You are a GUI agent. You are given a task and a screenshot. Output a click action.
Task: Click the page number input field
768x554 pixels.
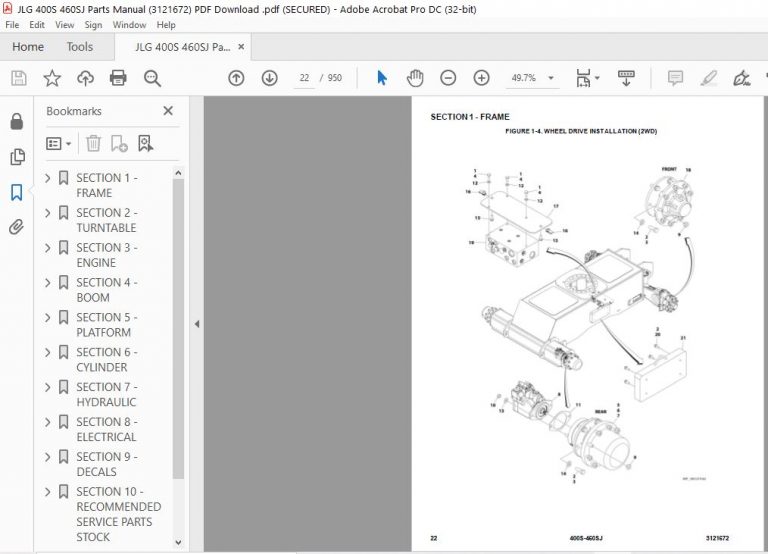click(x=304, y=78)
